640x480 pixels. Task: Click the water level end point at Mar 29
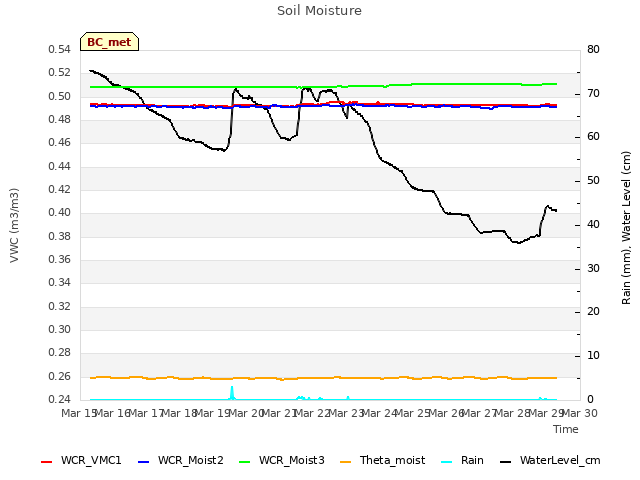(x=556, y=211)
